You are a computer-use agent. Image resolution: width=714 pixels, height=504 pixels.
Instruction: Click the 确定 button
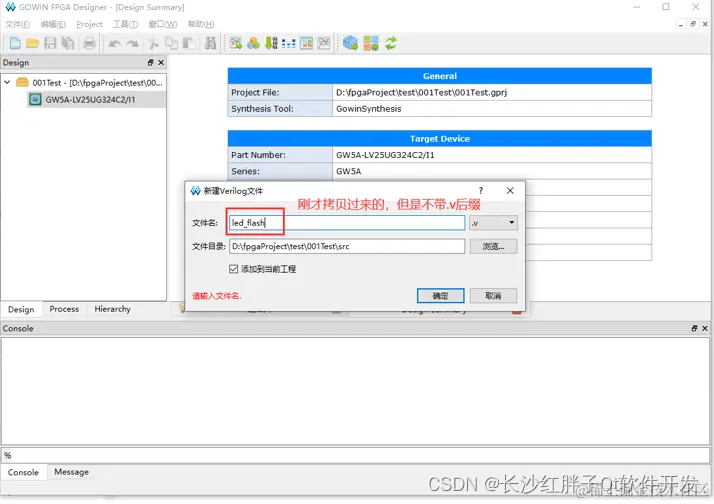click(x=440, y=296)
